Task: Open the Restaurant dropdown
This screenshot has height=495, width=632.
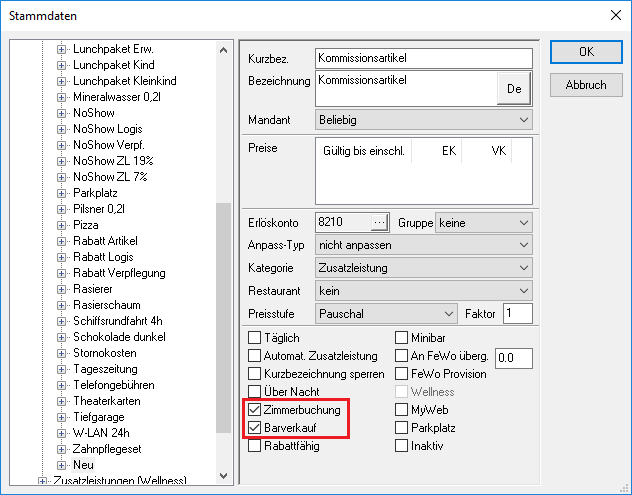Action: 424,291
